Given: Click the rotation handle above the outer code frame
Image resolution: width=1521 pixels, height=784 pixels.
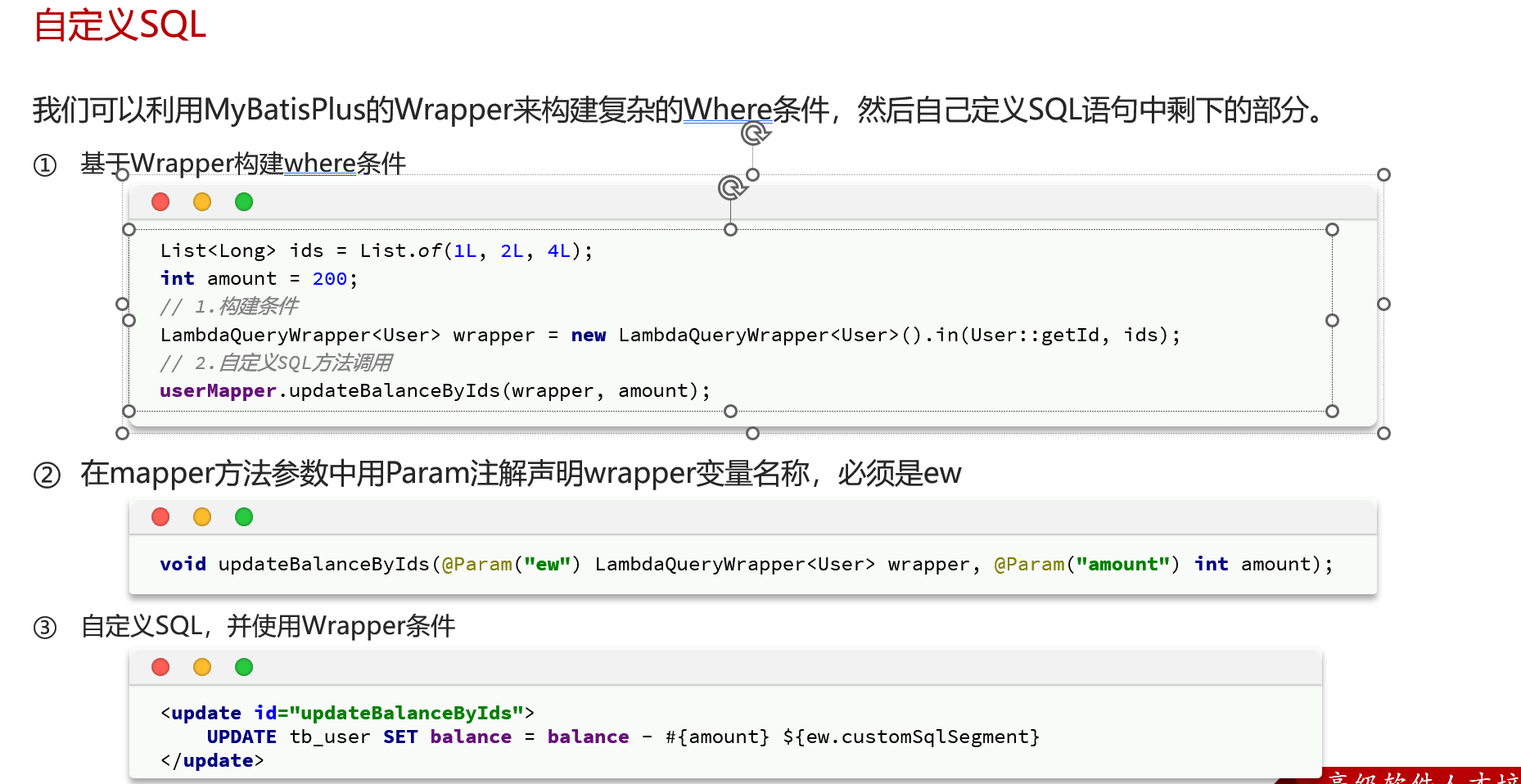Looking at the screenshot, I should click(x=756, y=133).
